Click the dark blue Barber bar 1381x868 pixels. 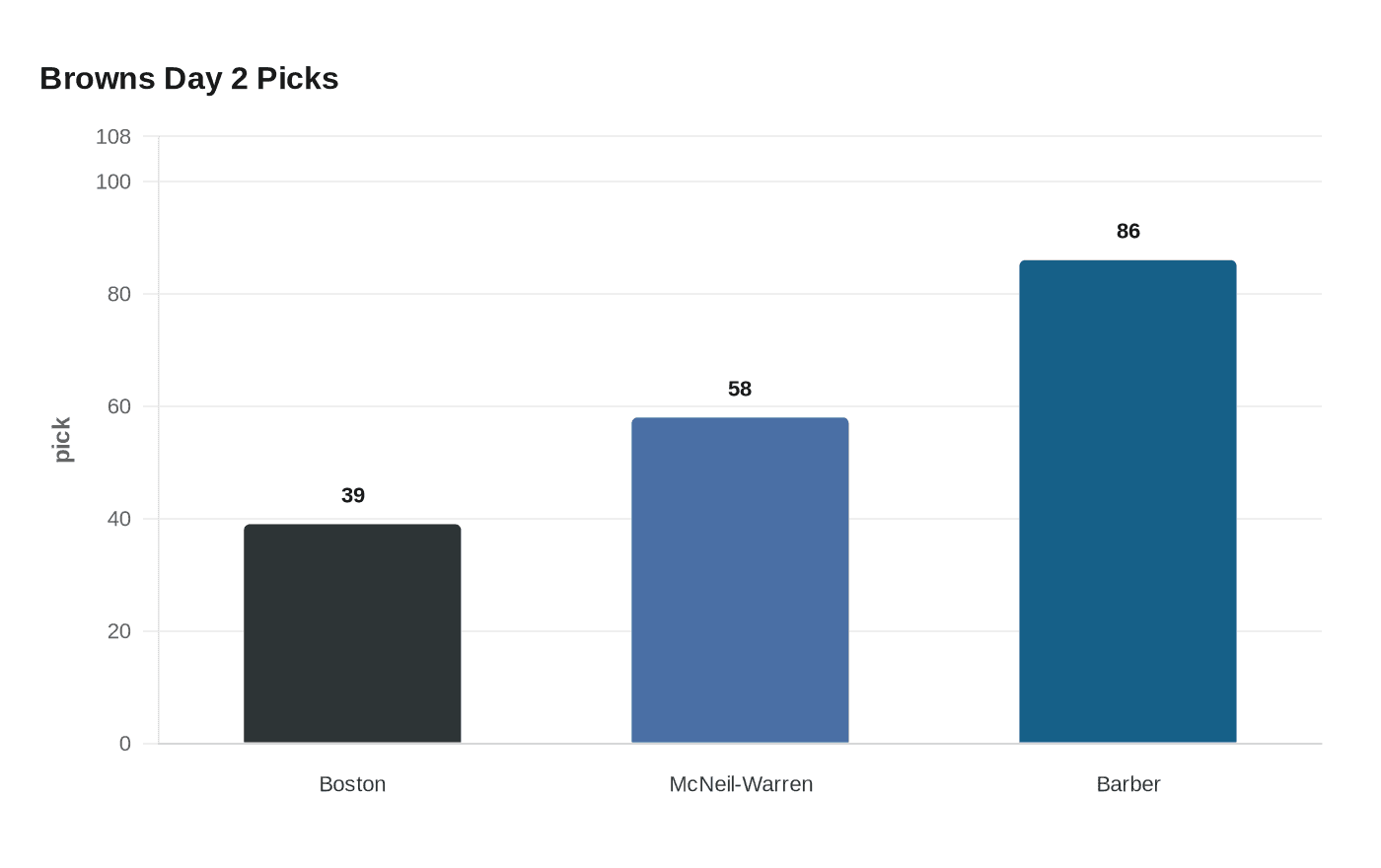[1127, 501]
